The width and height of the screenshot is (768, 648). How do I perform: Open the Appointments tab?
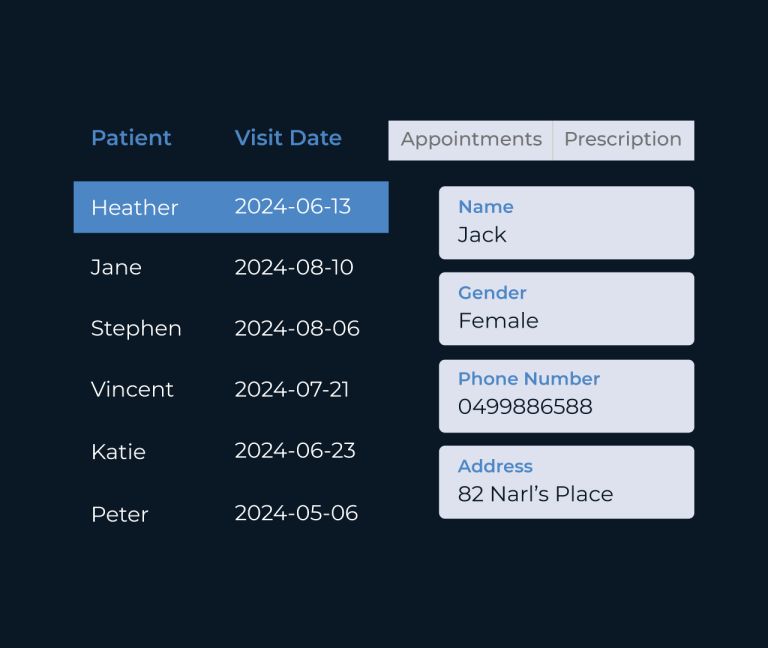tap(471, 140)
